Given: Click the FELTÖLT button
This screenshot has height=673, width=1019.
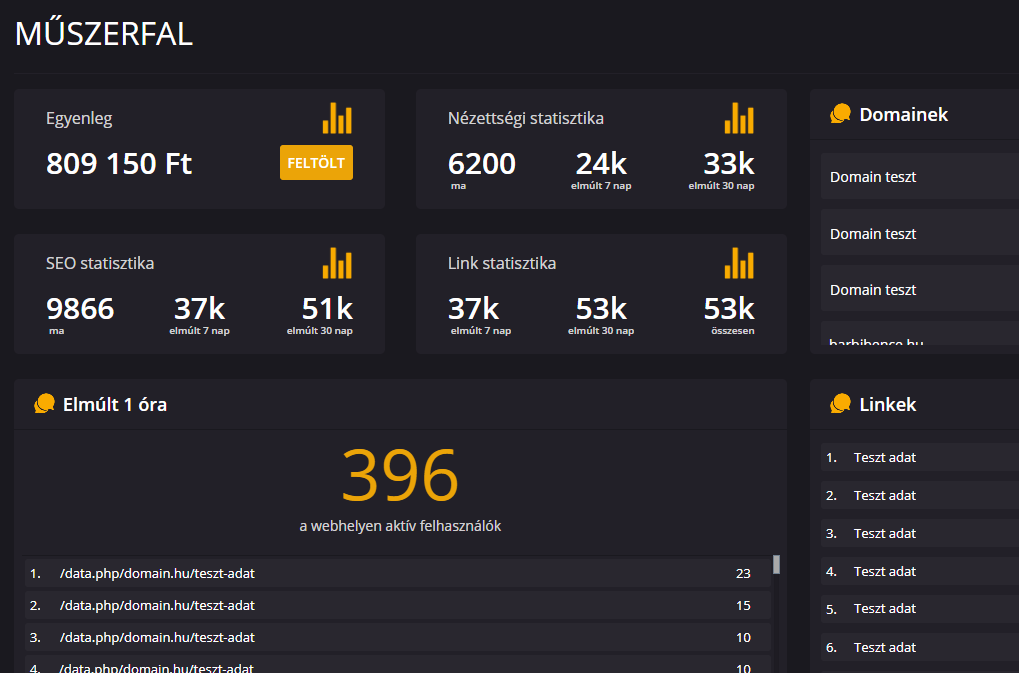Looking at the screenshot, I should [316, 162].
